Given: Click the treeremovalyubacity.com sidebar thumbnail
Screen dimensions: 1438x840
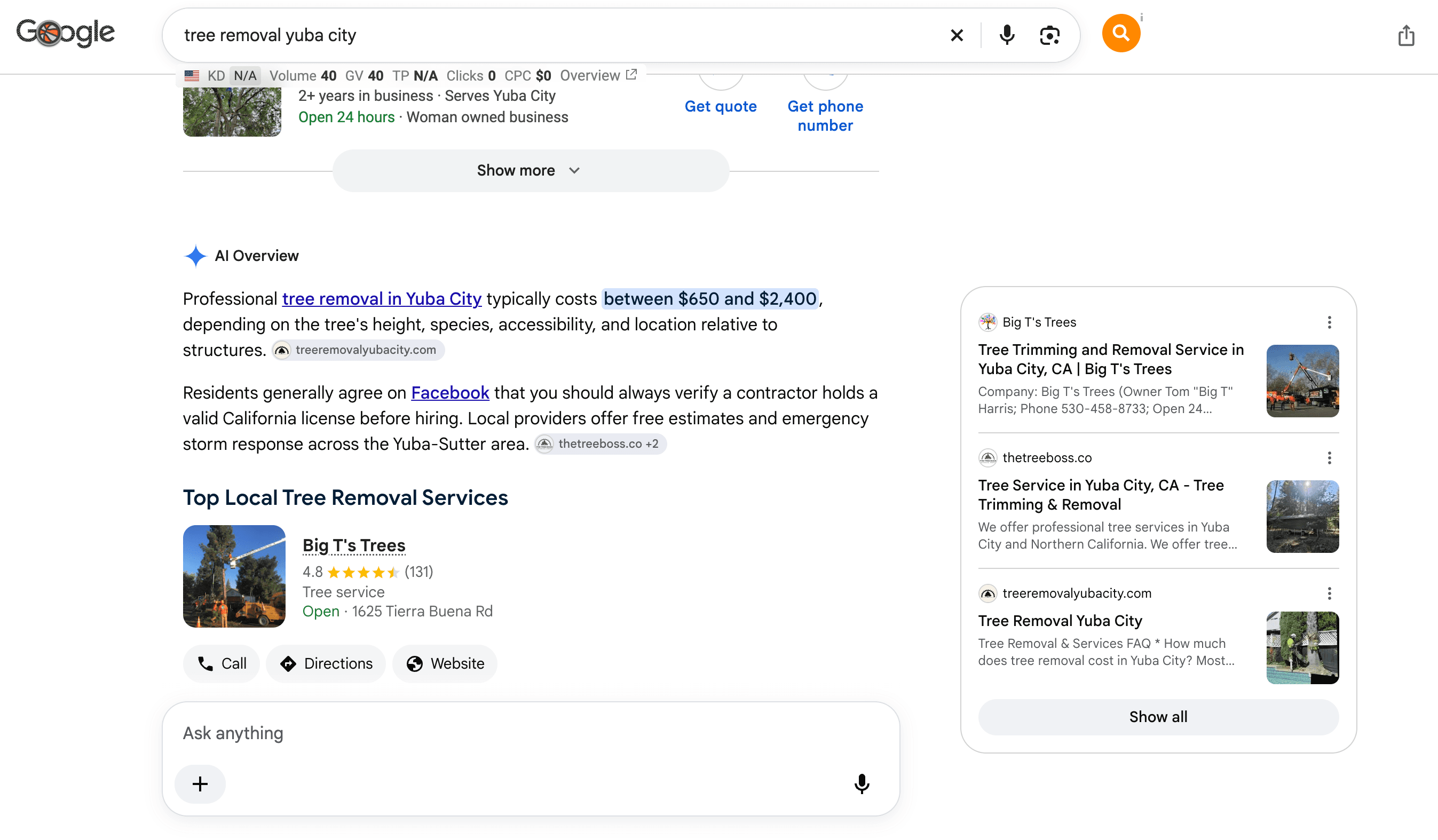Looking at the screenshot, I should click(1303, 648).
